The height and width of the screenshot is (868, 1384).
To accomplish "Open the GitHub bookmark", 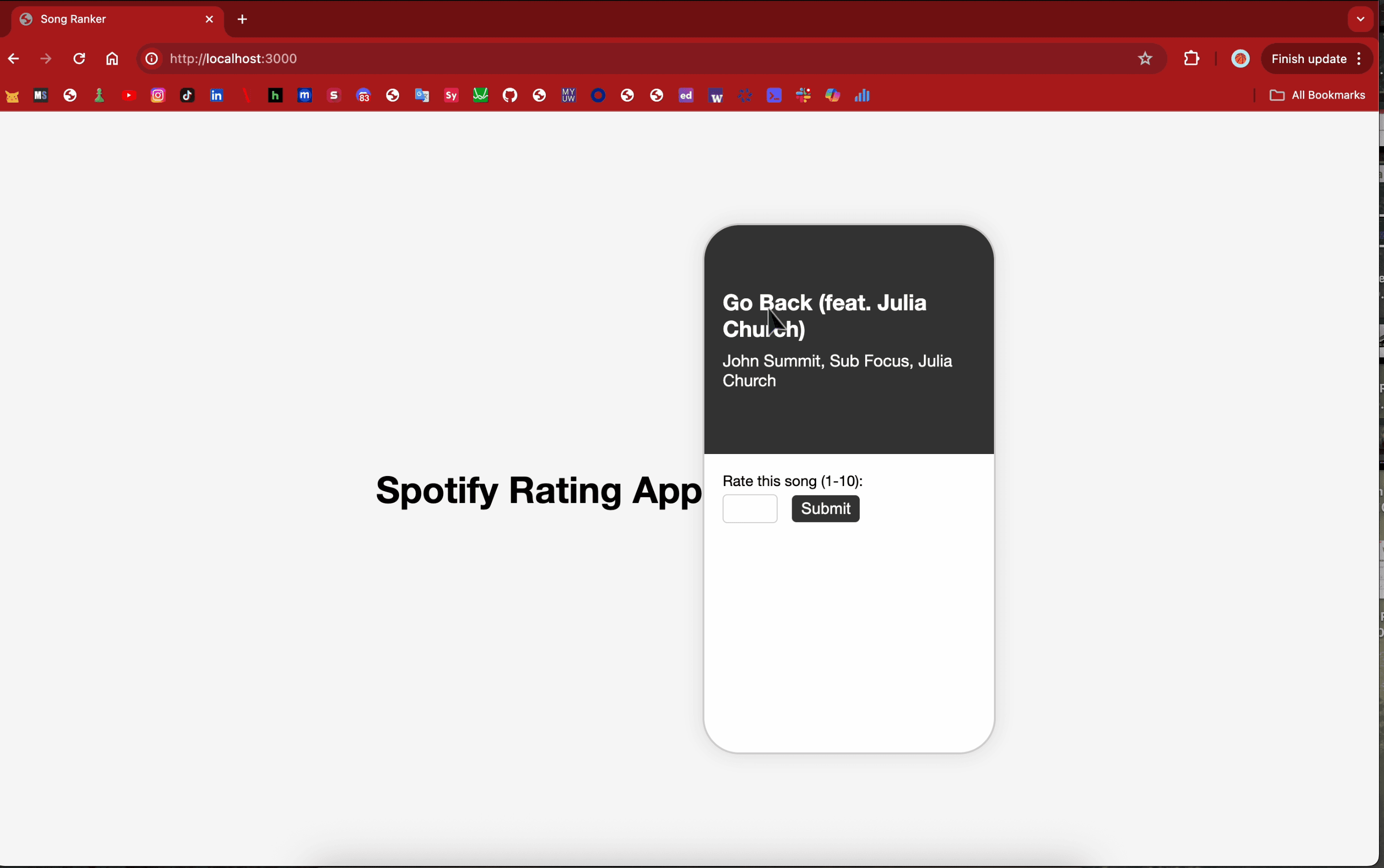I will point(510,96).
